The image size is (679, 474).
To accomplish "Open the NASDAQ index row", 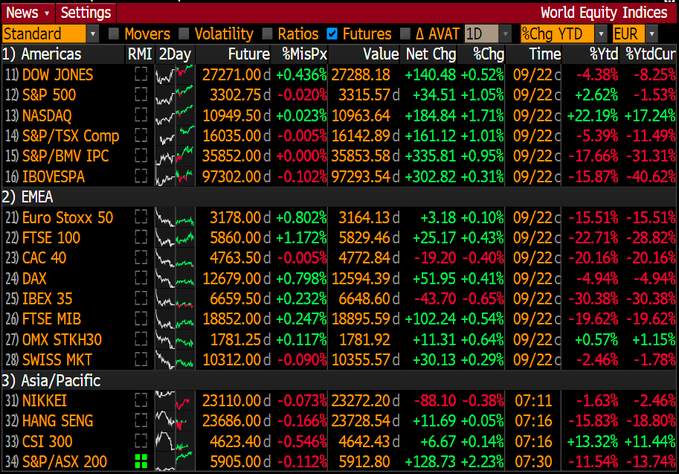I will point(47,116).
